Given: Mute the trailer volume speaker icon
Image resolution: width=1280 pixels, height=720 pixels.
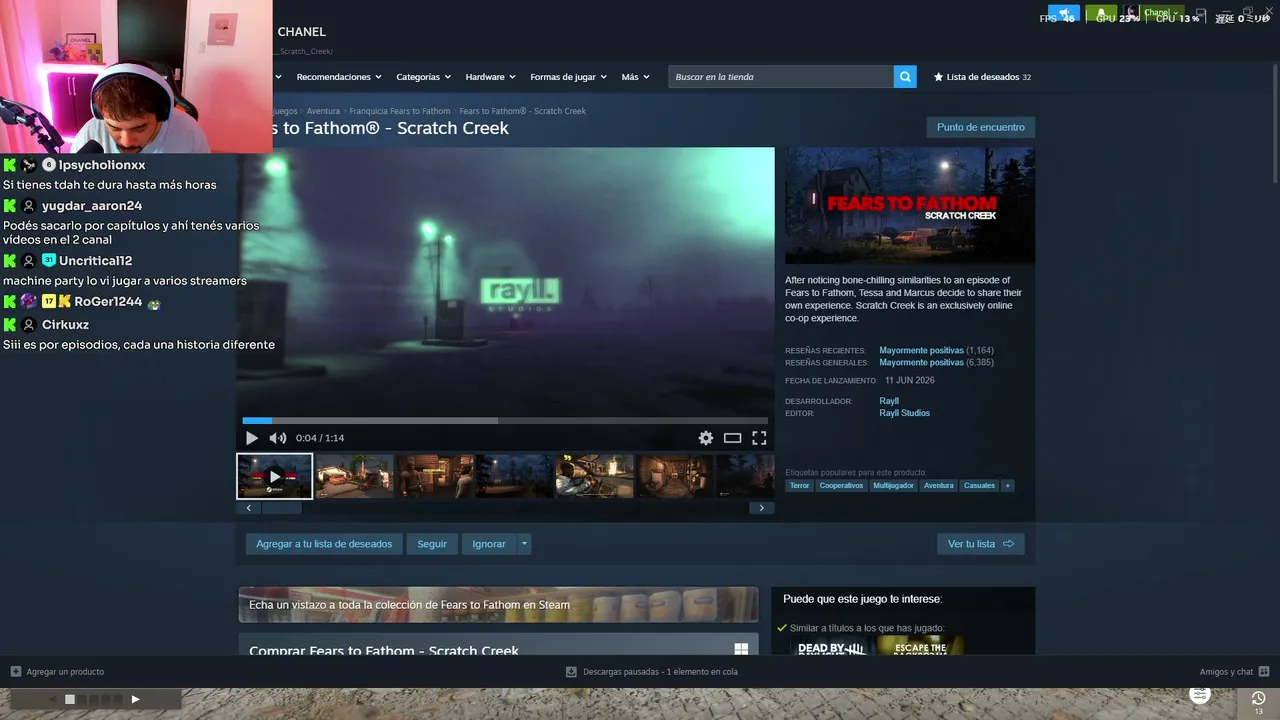Looking at the screenshot, I should pyautogui.click(x=278, y=438).
